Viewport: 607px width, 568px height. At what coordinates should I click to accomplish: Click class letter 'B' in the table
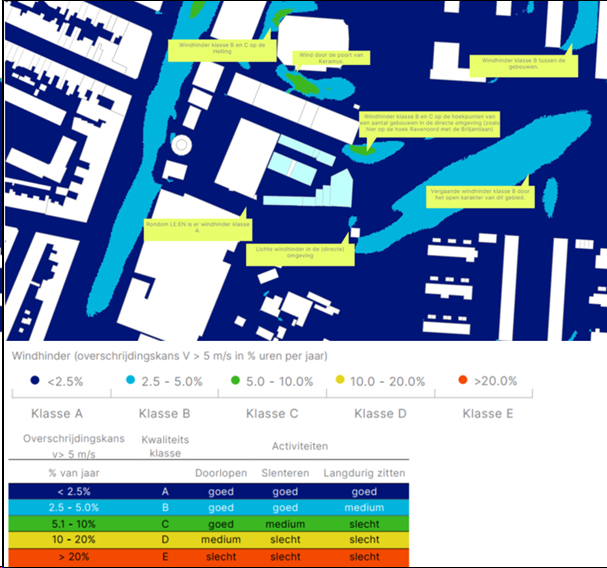click(x=165, y=507)
